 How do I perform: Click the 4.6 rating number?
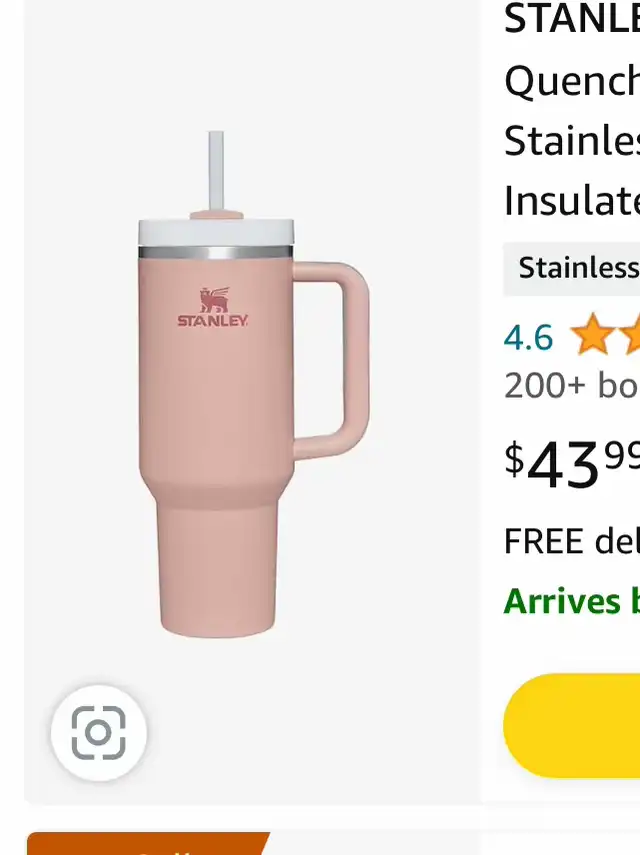pyautogui.click(x=528, y=337)
